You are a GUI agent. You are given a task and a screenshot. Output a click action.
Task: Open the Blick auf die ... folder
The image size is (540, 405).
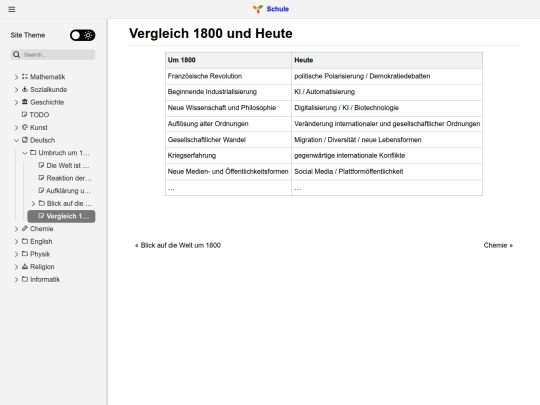pos(69,204)
